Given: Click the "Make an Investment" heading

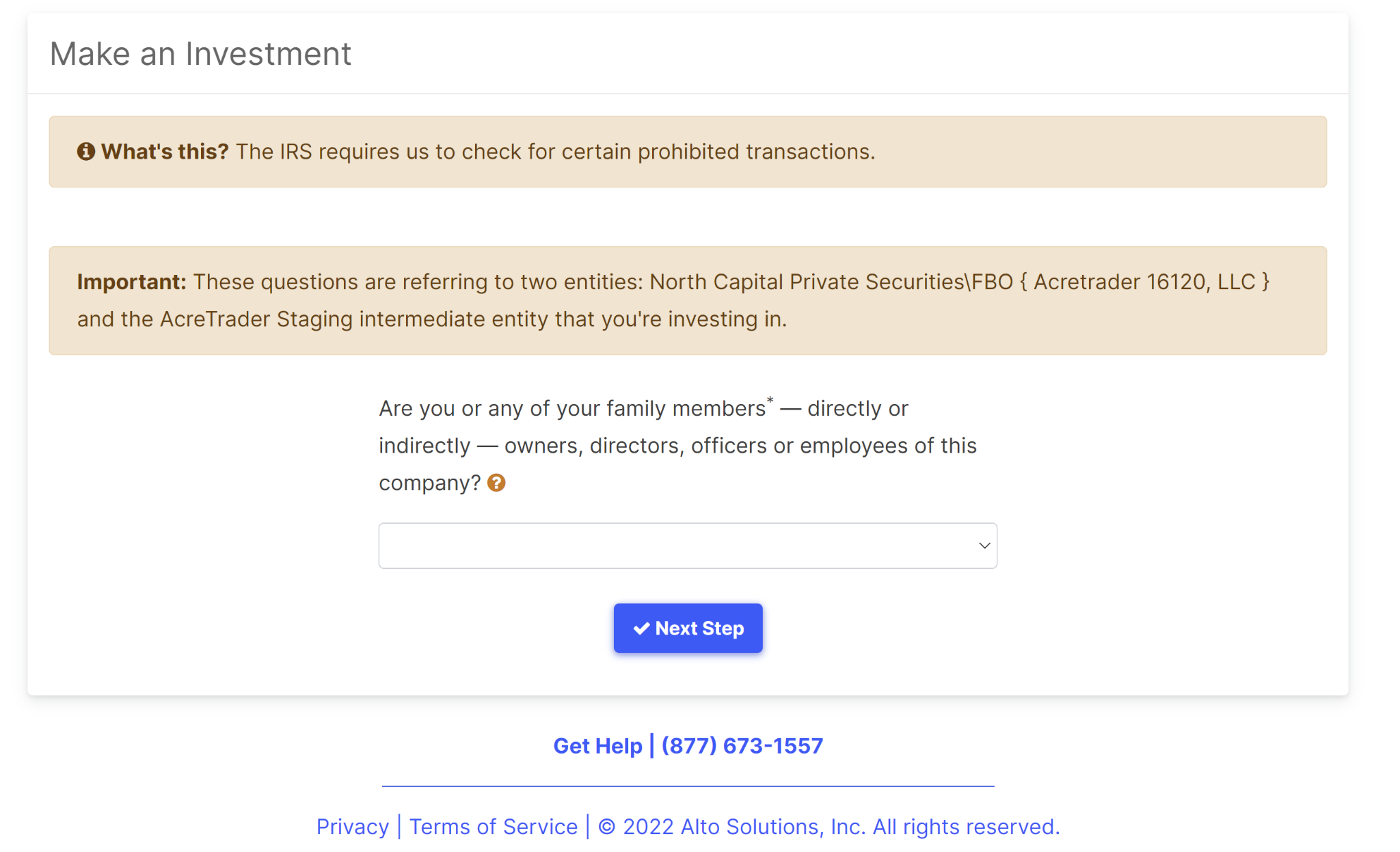Looking at the screenshot, I should 200,54.
